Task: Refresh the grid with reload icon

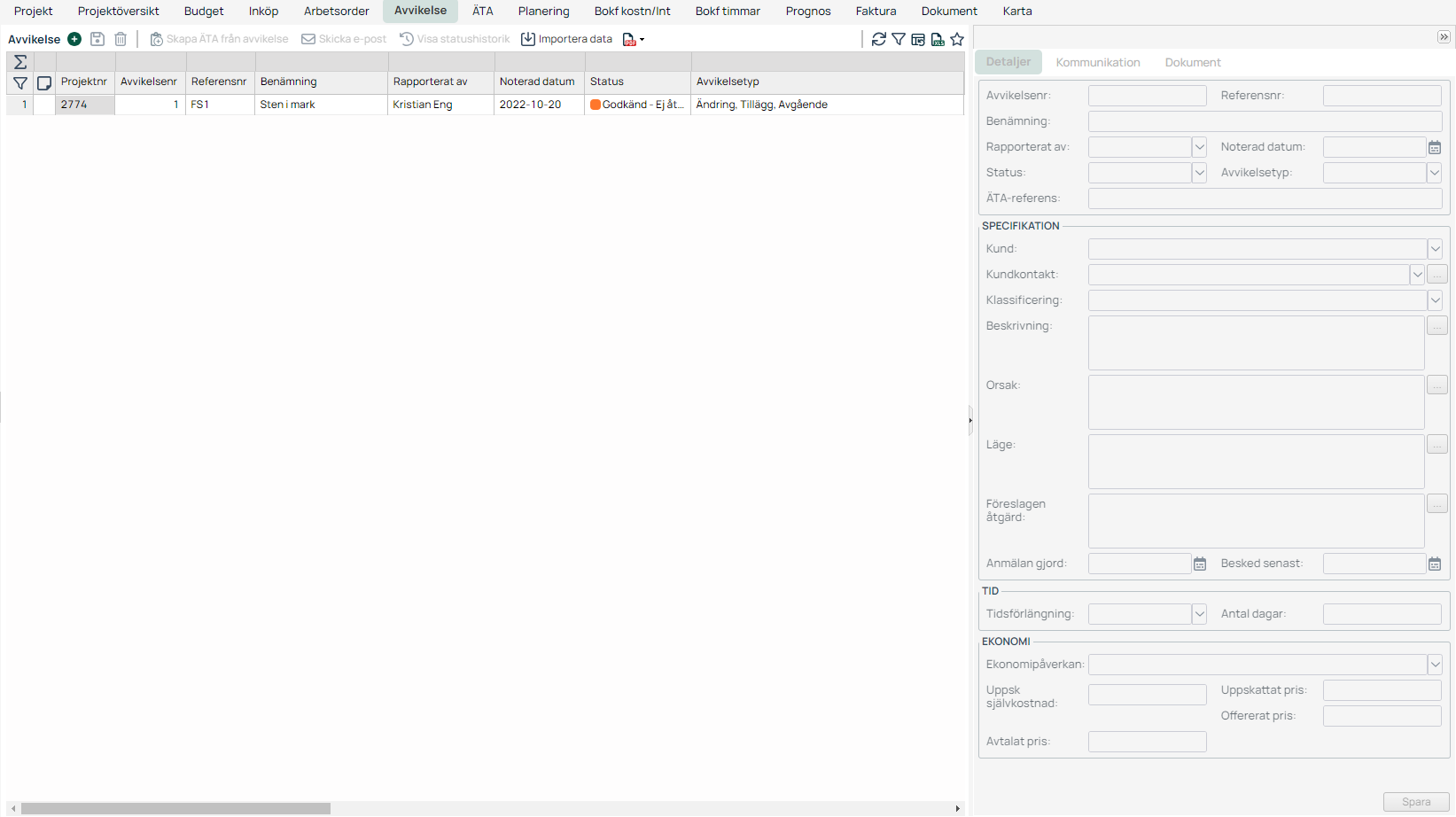Action: point(879,39)
